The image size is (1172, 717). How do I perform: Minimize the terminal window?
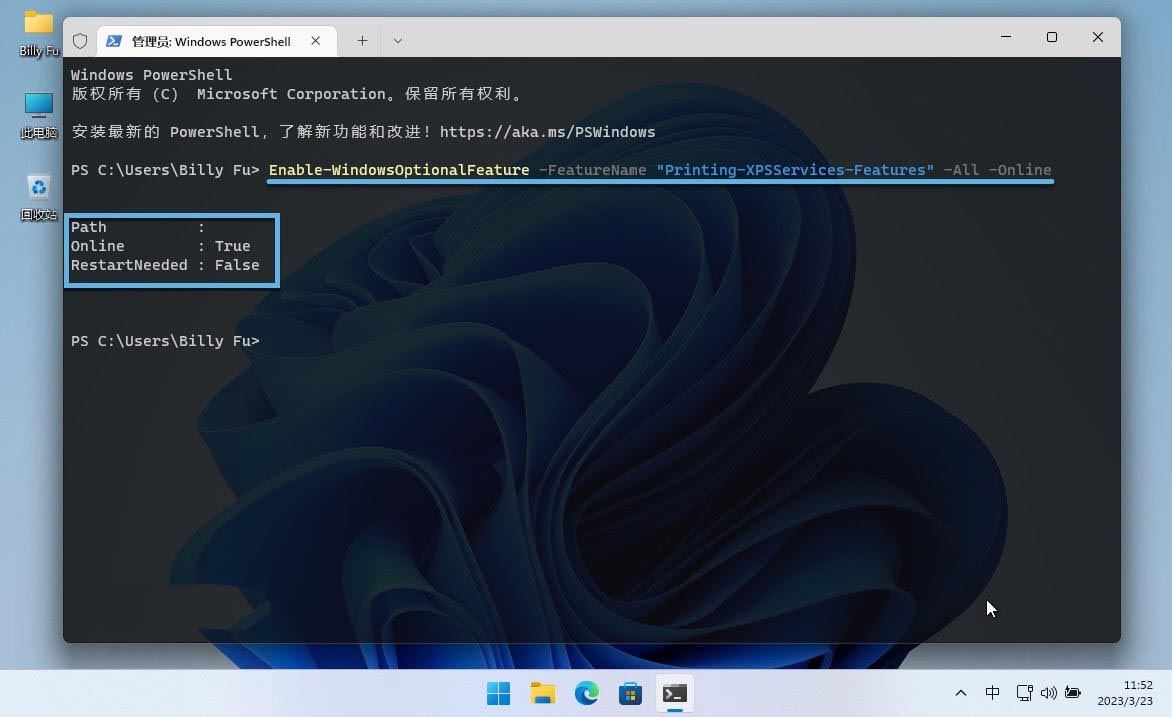(x=1006, y=37)
